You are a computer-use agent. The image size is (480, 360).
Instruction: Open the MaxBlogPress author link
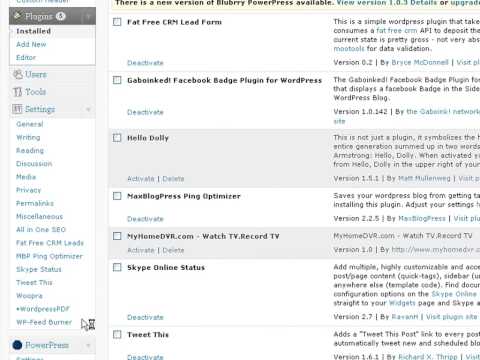pos(422,219)
